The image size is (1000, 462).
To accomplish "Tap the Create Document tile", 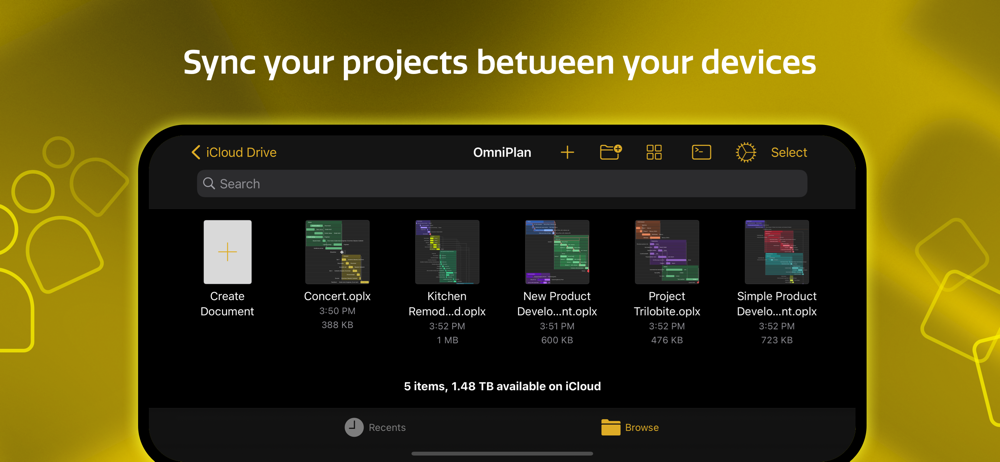I will pos(228,252).
